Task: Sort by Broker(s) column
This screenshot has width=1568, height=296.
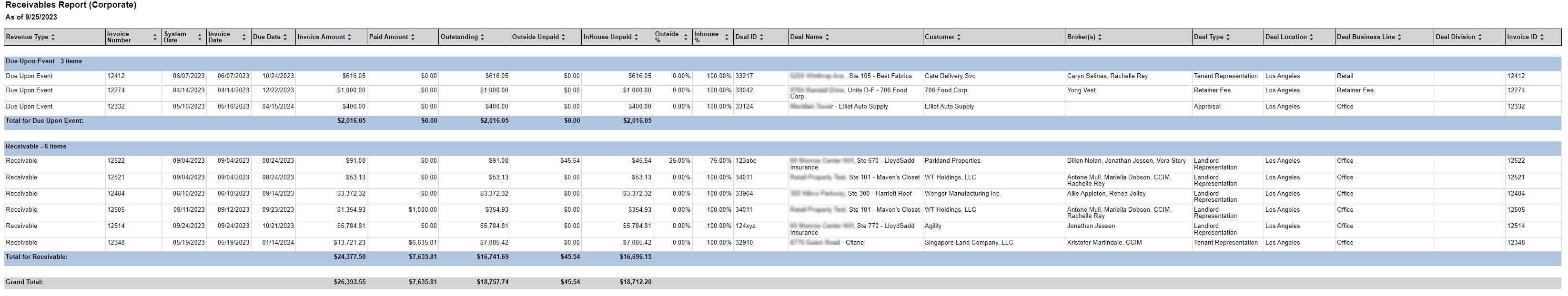Action: tap(1100, 37)
